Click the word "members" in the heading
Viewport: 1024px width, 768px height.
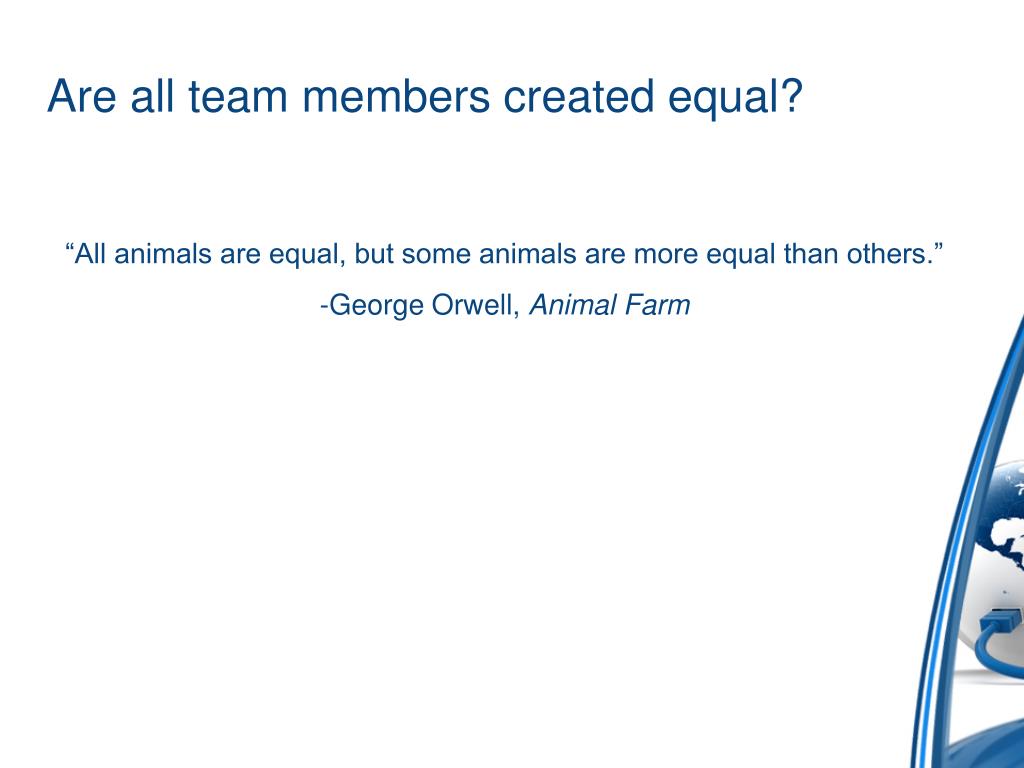396,97
